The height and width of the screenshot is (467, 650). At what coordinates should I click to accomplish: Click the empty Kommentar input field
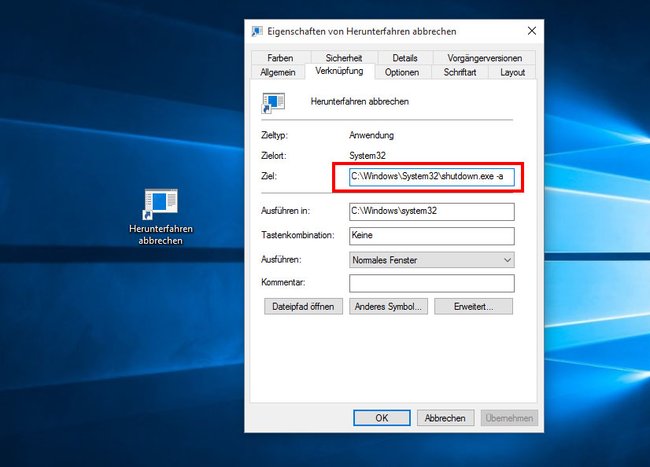[432, 283]
